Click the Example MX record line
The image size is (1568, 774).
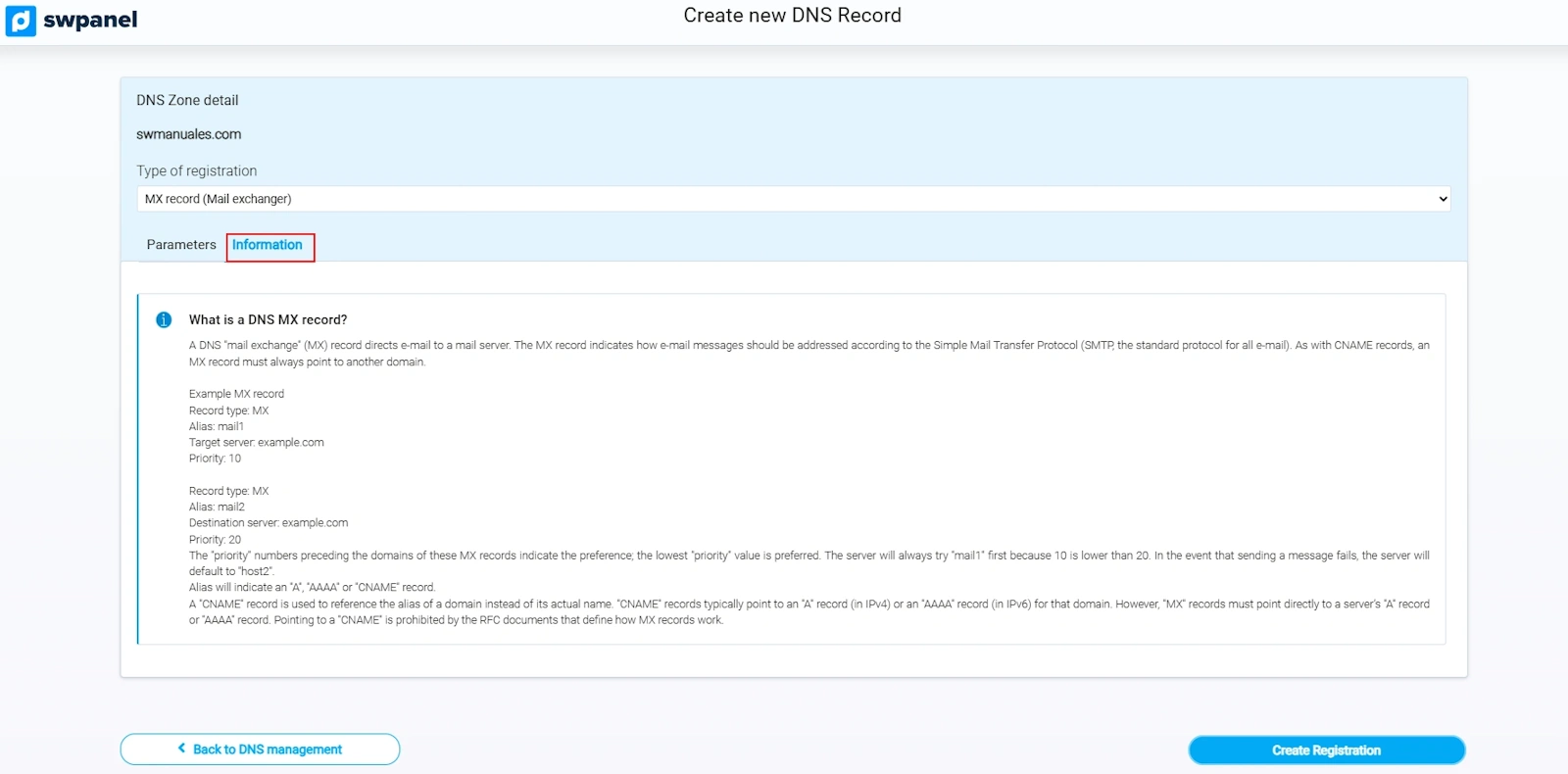coord(236,394)
